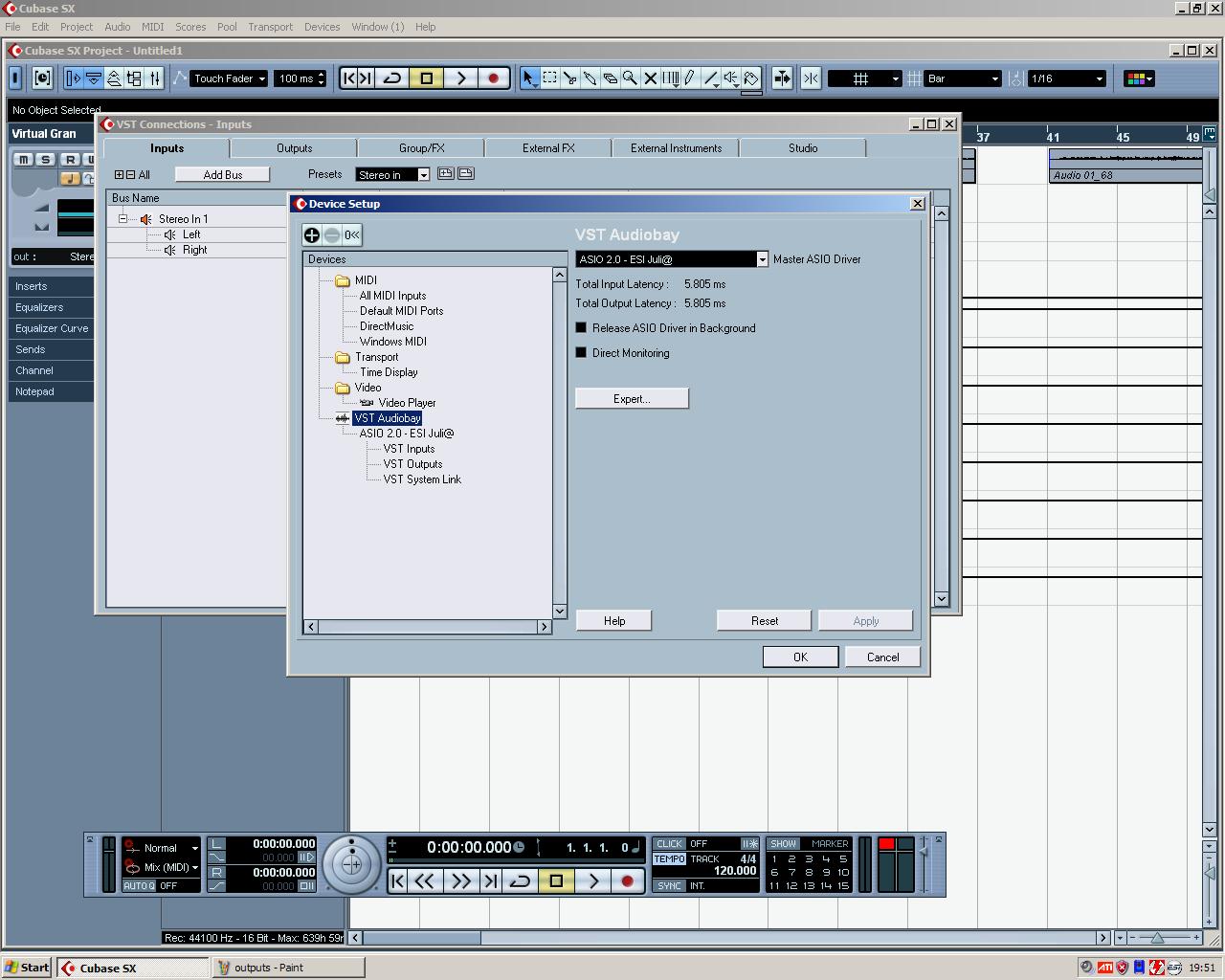
Task: Select the Split scissors tool
Action: (570, 78)
